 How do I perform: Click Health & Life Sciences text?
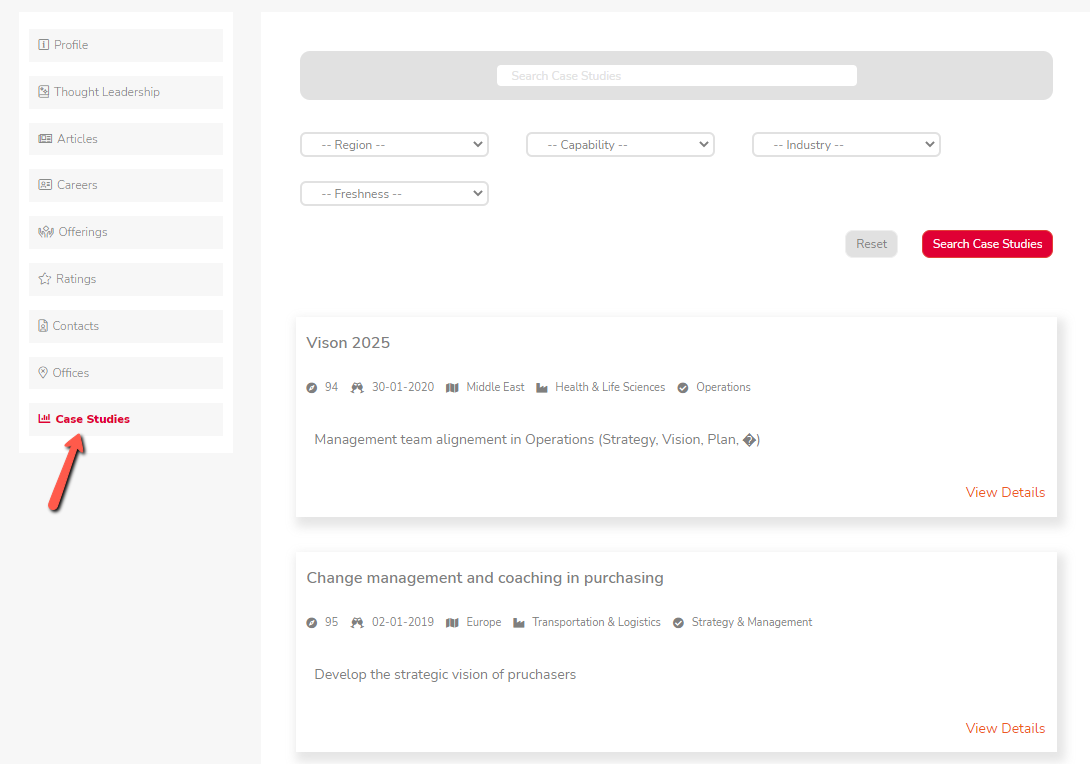[x=610, y=387]
